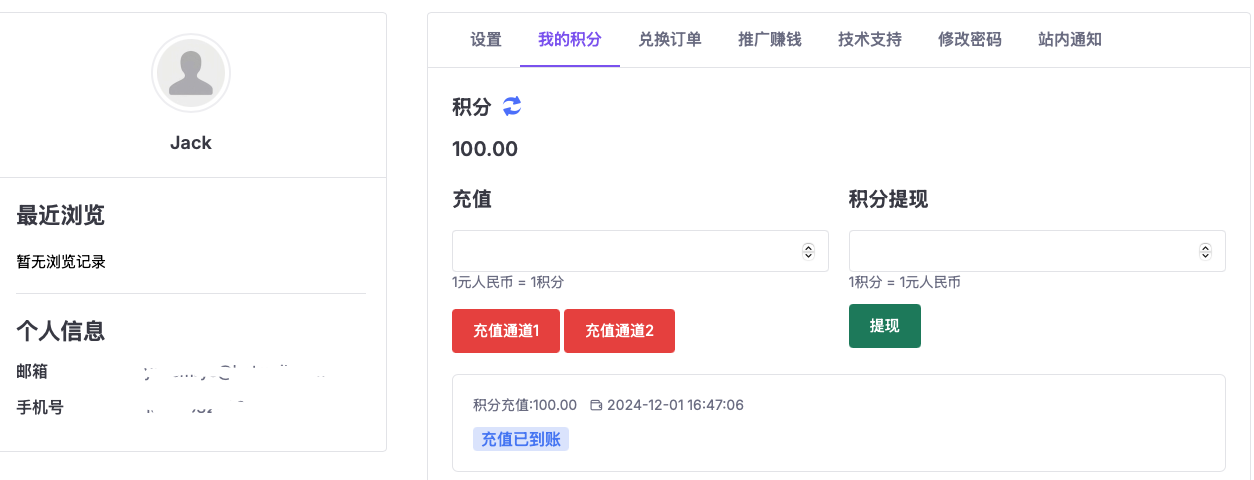Click the user avatar icon
1254x480 pixels.
191,73
